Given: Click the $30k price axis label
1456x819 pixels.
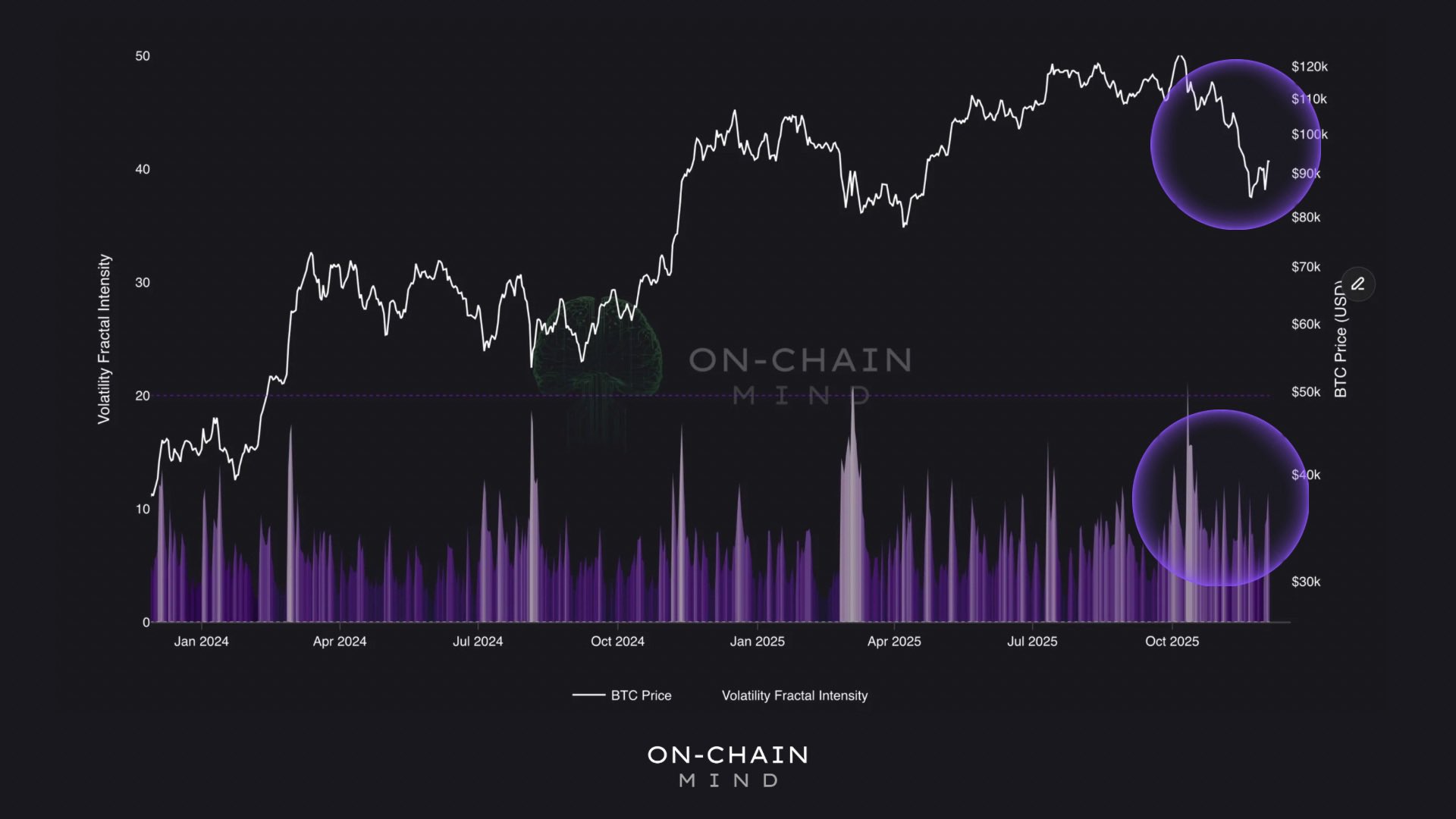Looking at the screenshot, I should coord(1306,582).
